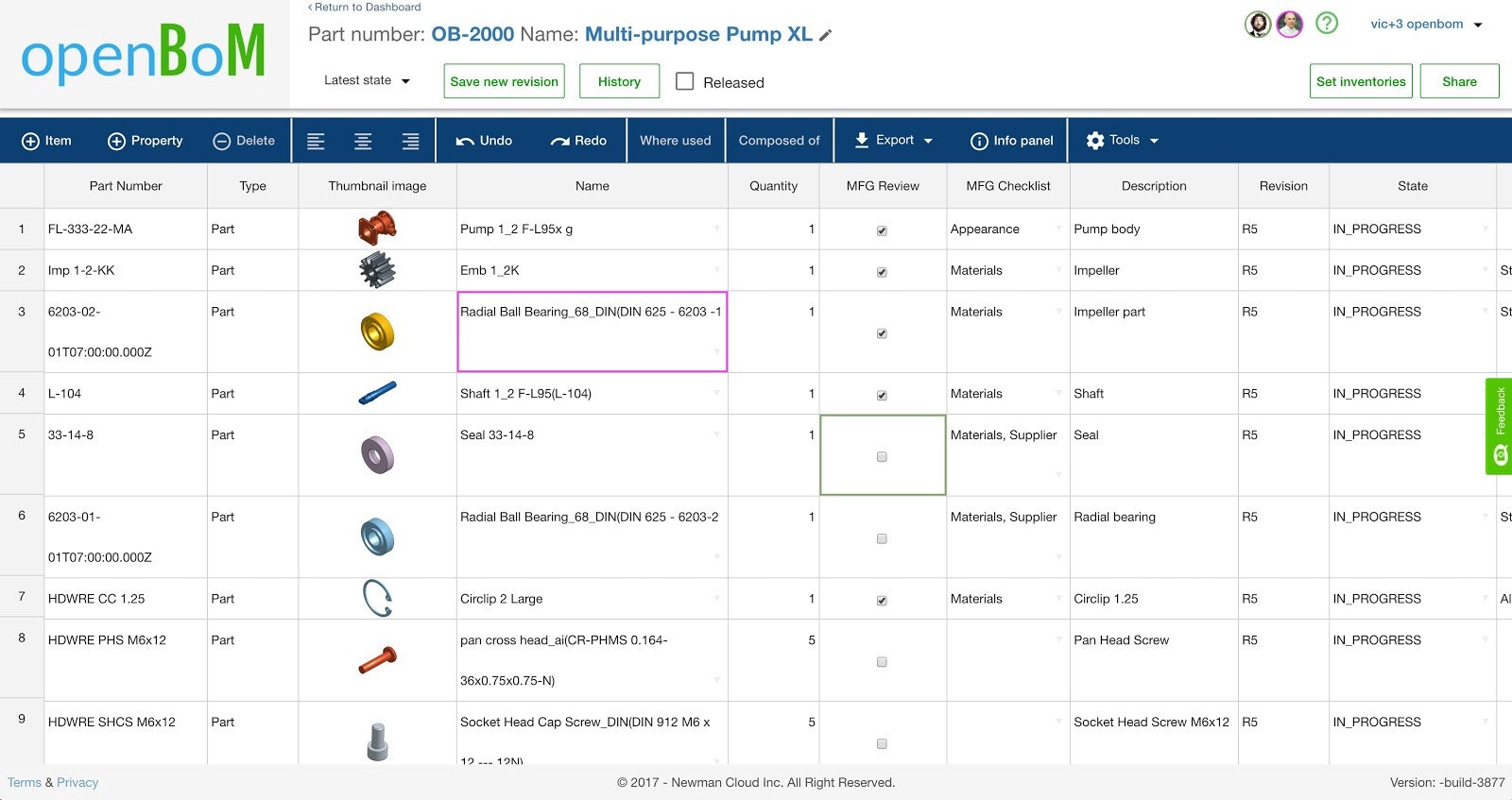Click the first user avatar in header
Screen dimensions: 1512x800
pyautogui.click(x=1258, y=24)
